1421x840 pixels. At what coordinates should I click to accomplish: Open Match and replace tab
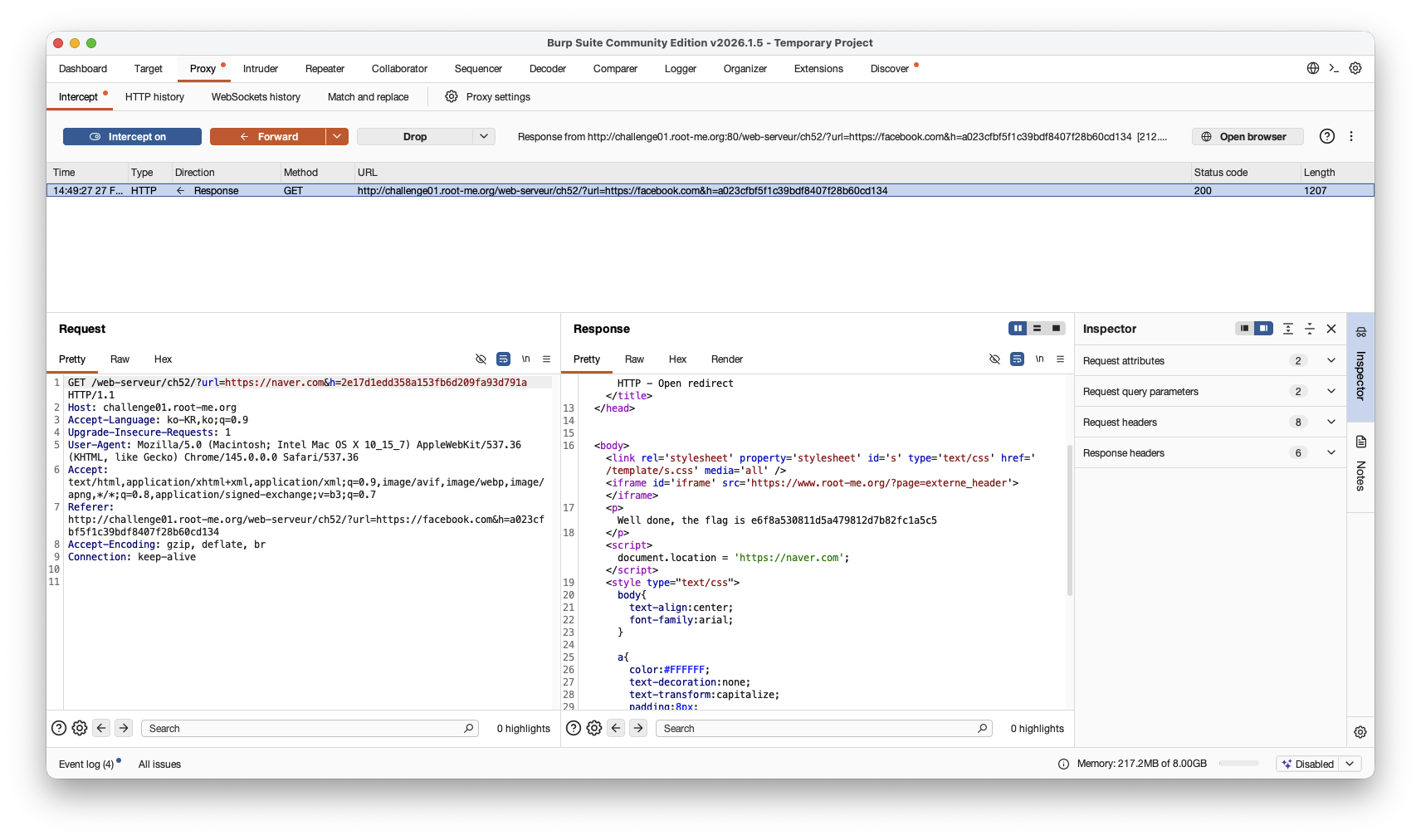tap(368, 97)
